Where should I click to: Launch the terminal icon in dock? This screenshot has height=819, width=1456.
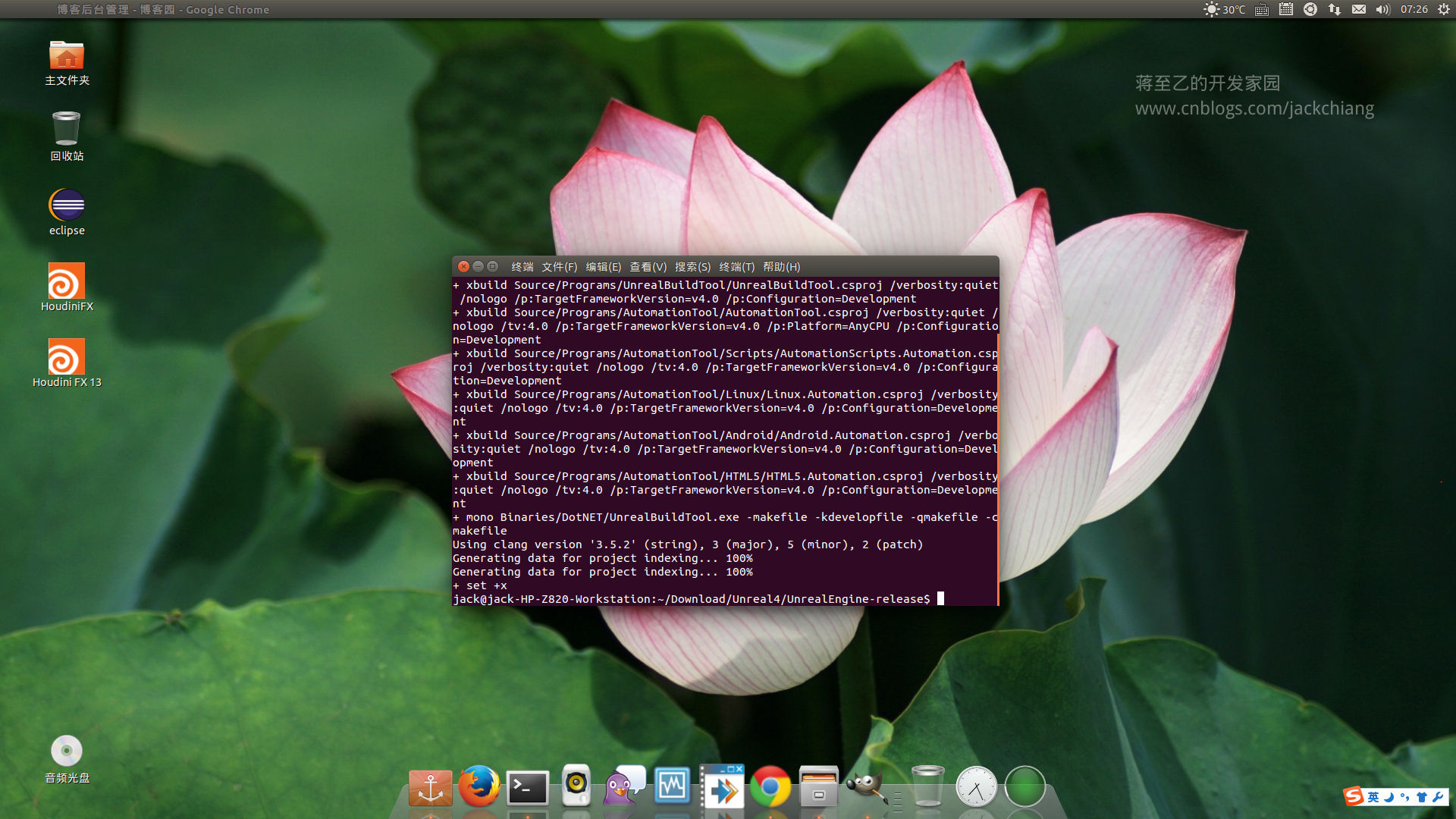point(527,789)
